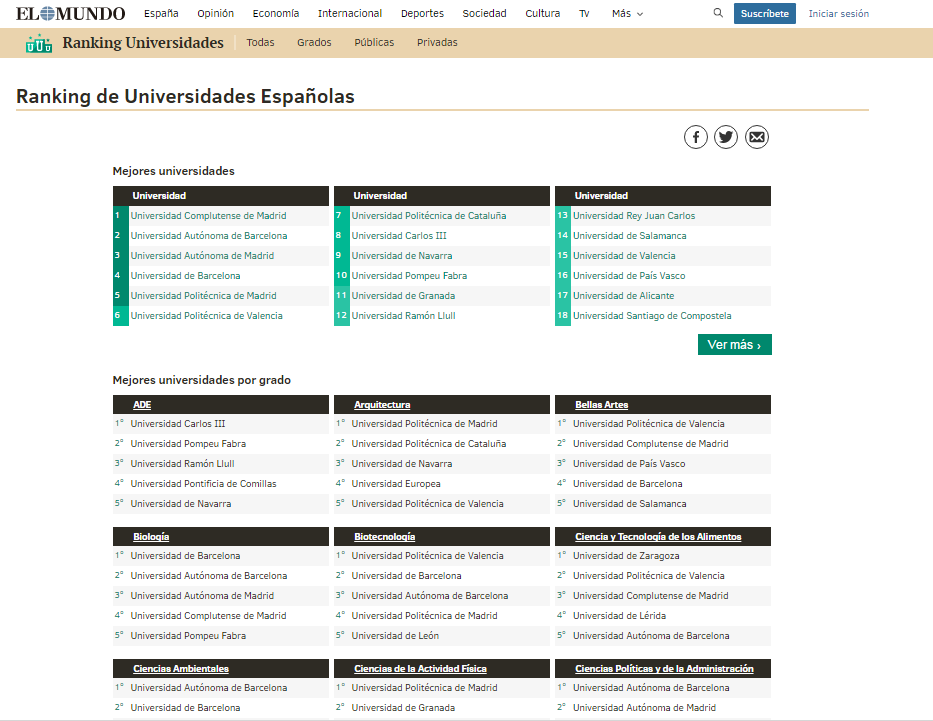
Task: Open Ciencia y Tecnología de los Alimentos ranking
Action: tap(658, 537)
